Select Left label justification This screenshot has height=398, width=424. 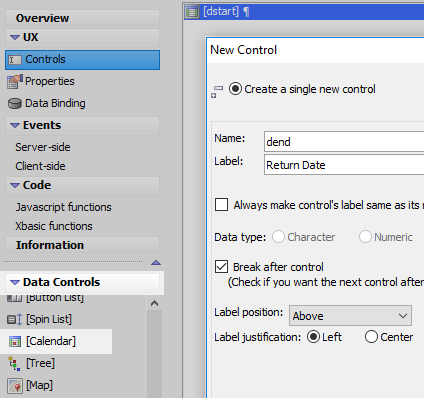coord(313,337)
